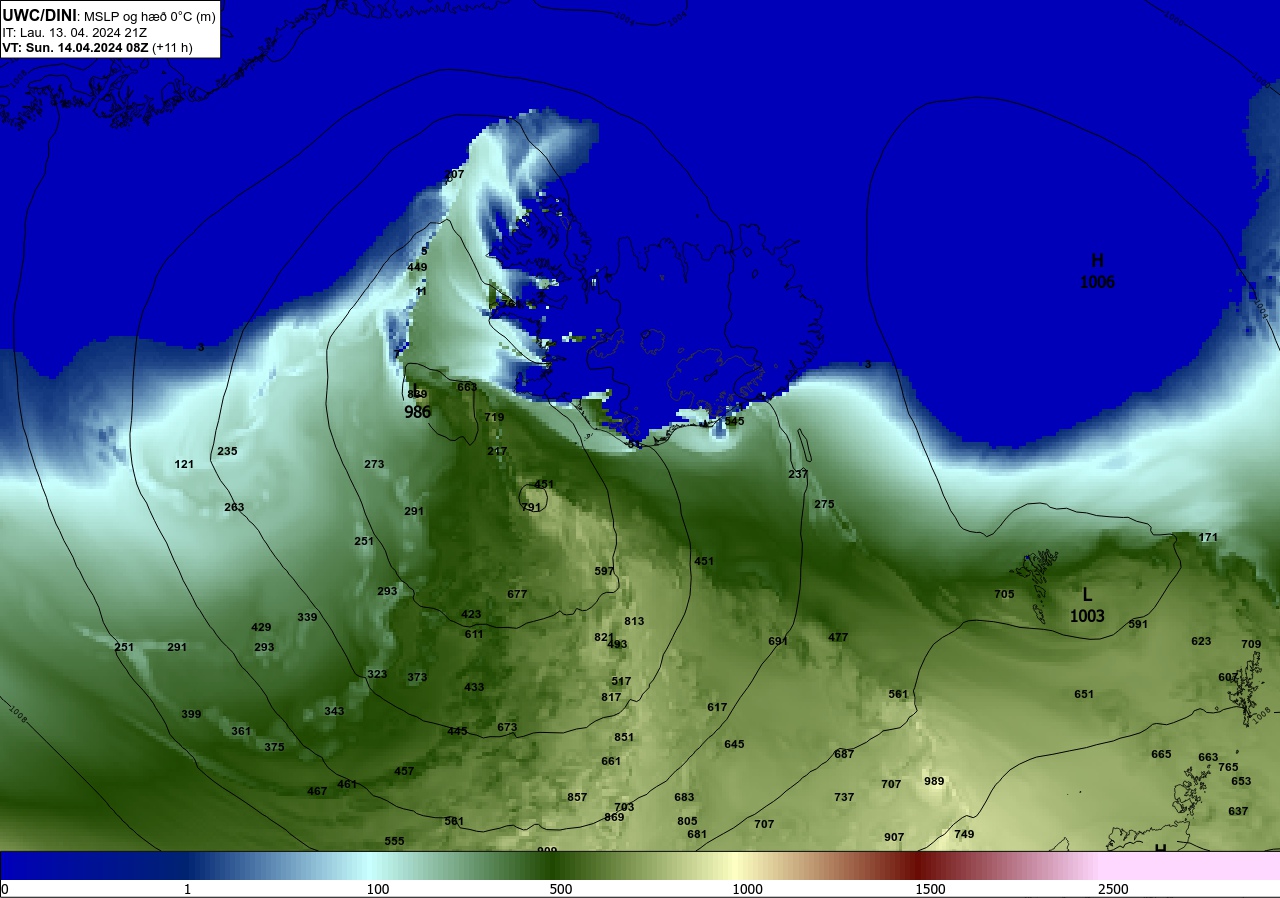Click the height value '263'
The height and width of the screenshot is (898, 1280).
(x=234, y=507)
